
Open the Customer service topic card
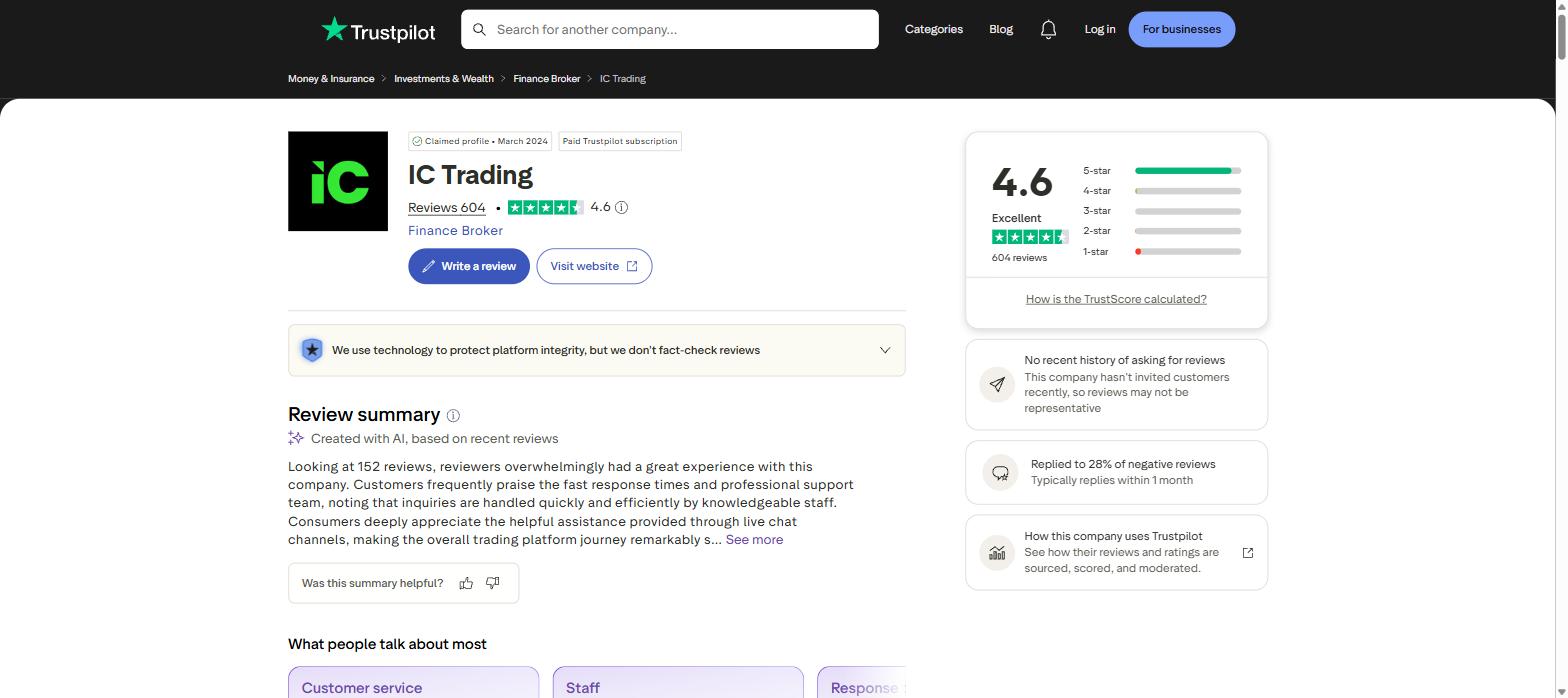413,683
